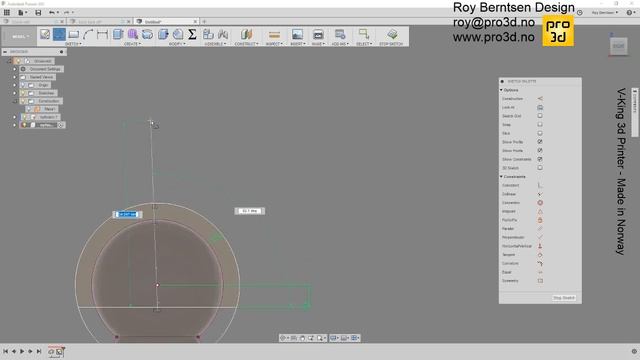Toggle visibility bulb of Origin folder
The height and width of the screenshot is (360, 640).
pyautogui.click(x=23, y=85)
